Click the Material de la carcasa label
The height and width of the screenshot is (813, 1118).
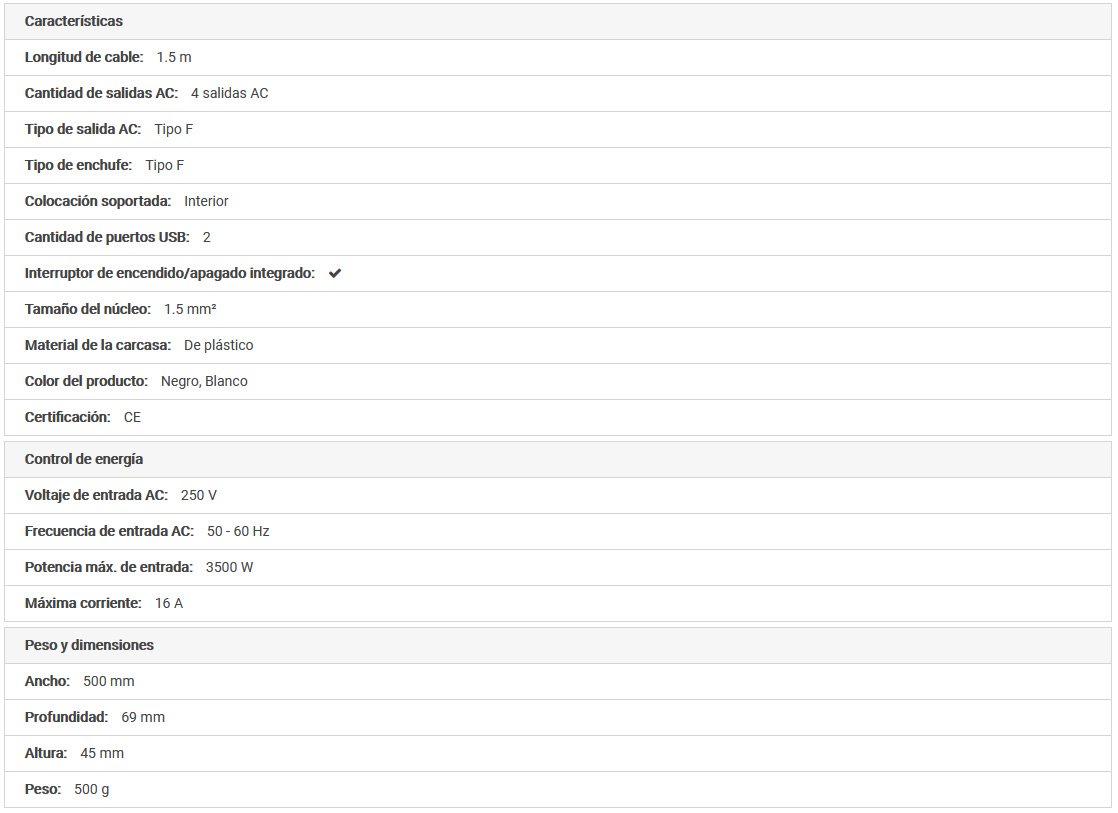[98, 345]
